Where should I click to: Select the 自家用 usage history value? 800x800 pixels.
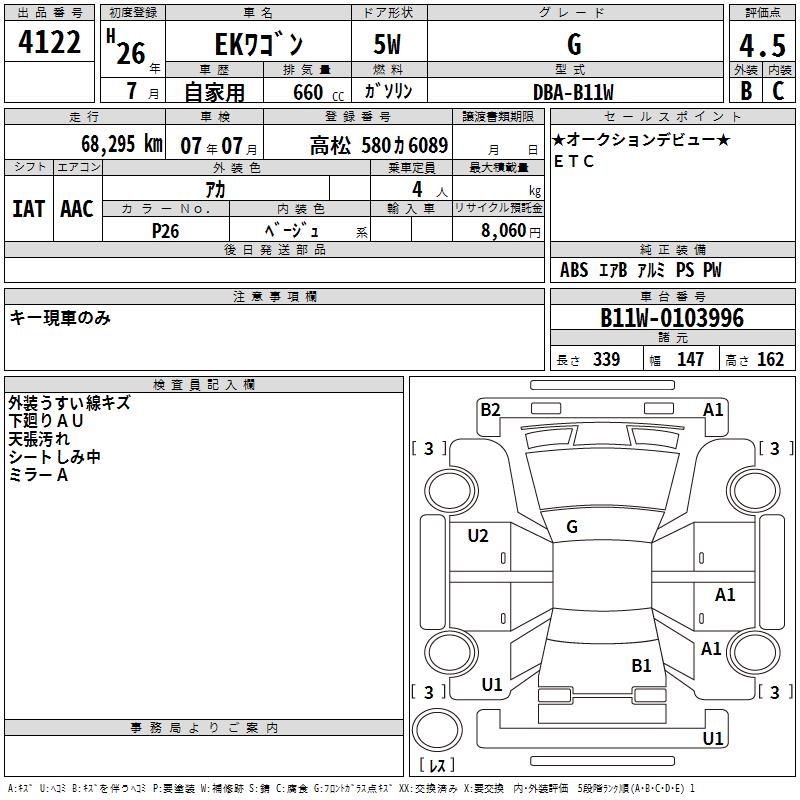[x=214, y=92]
